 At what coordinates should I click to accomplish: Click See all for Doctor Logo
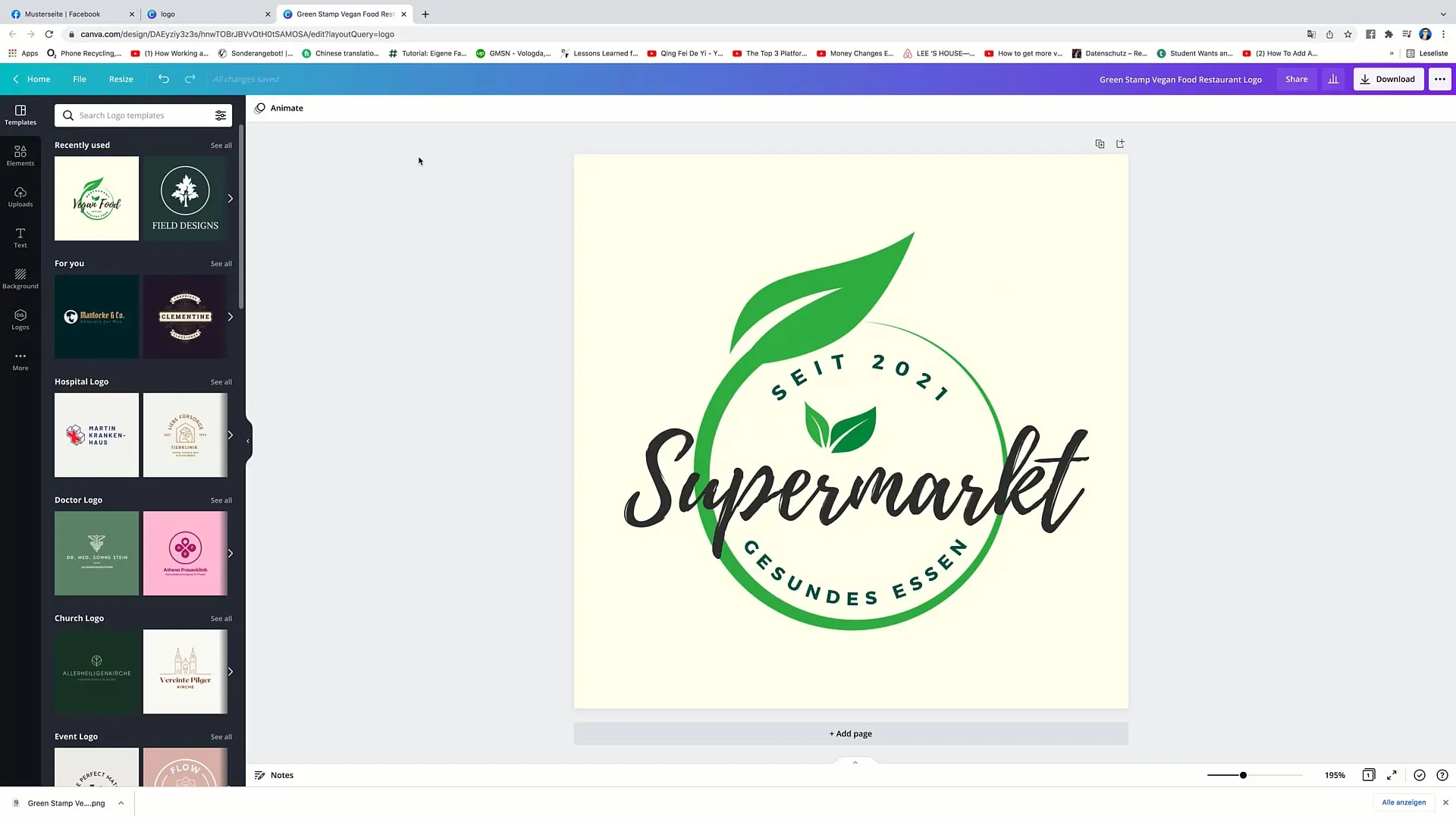point(221,500)
